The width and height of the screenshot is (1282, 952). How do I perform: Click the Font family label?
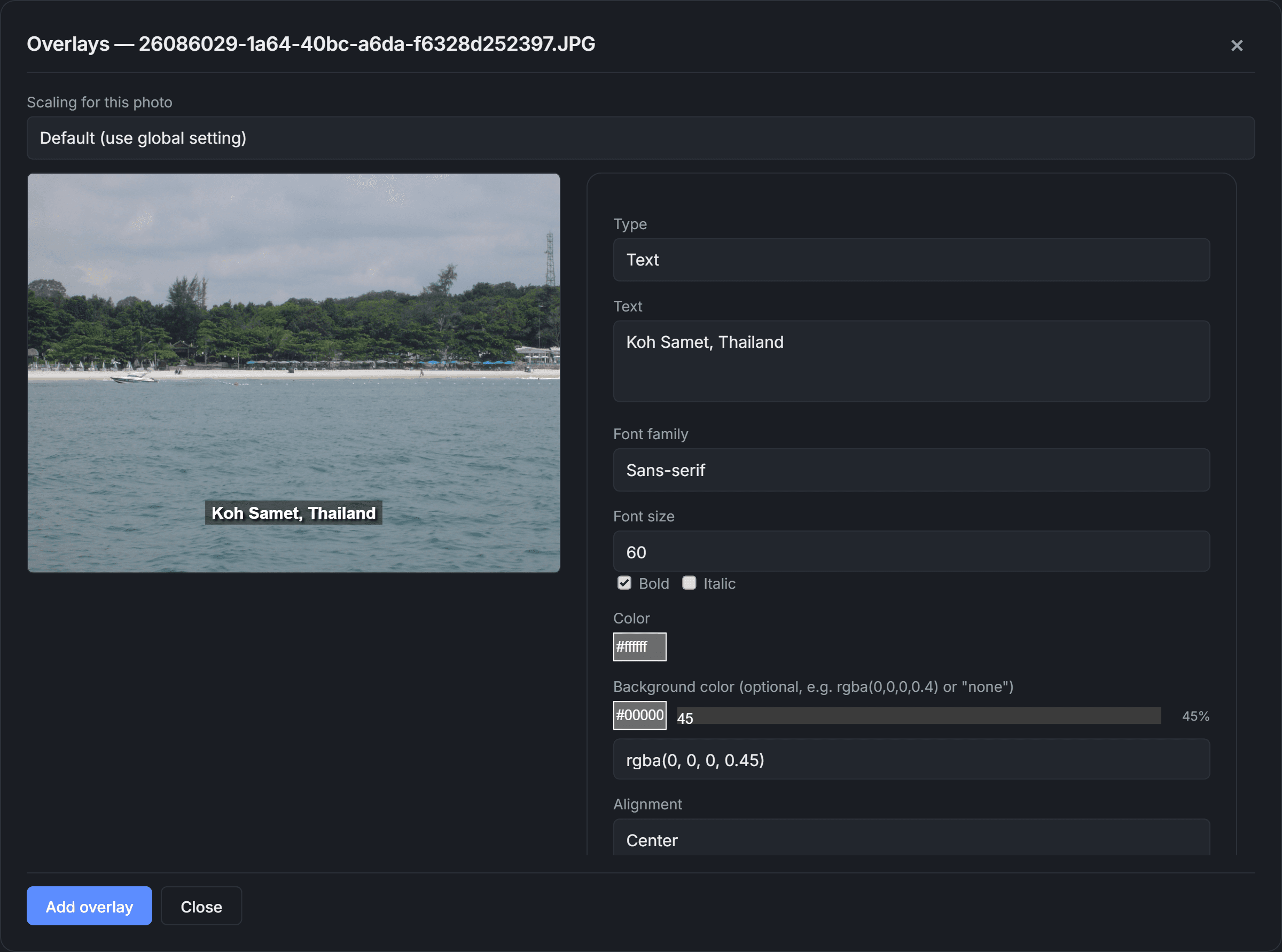[x=651, y=434]
